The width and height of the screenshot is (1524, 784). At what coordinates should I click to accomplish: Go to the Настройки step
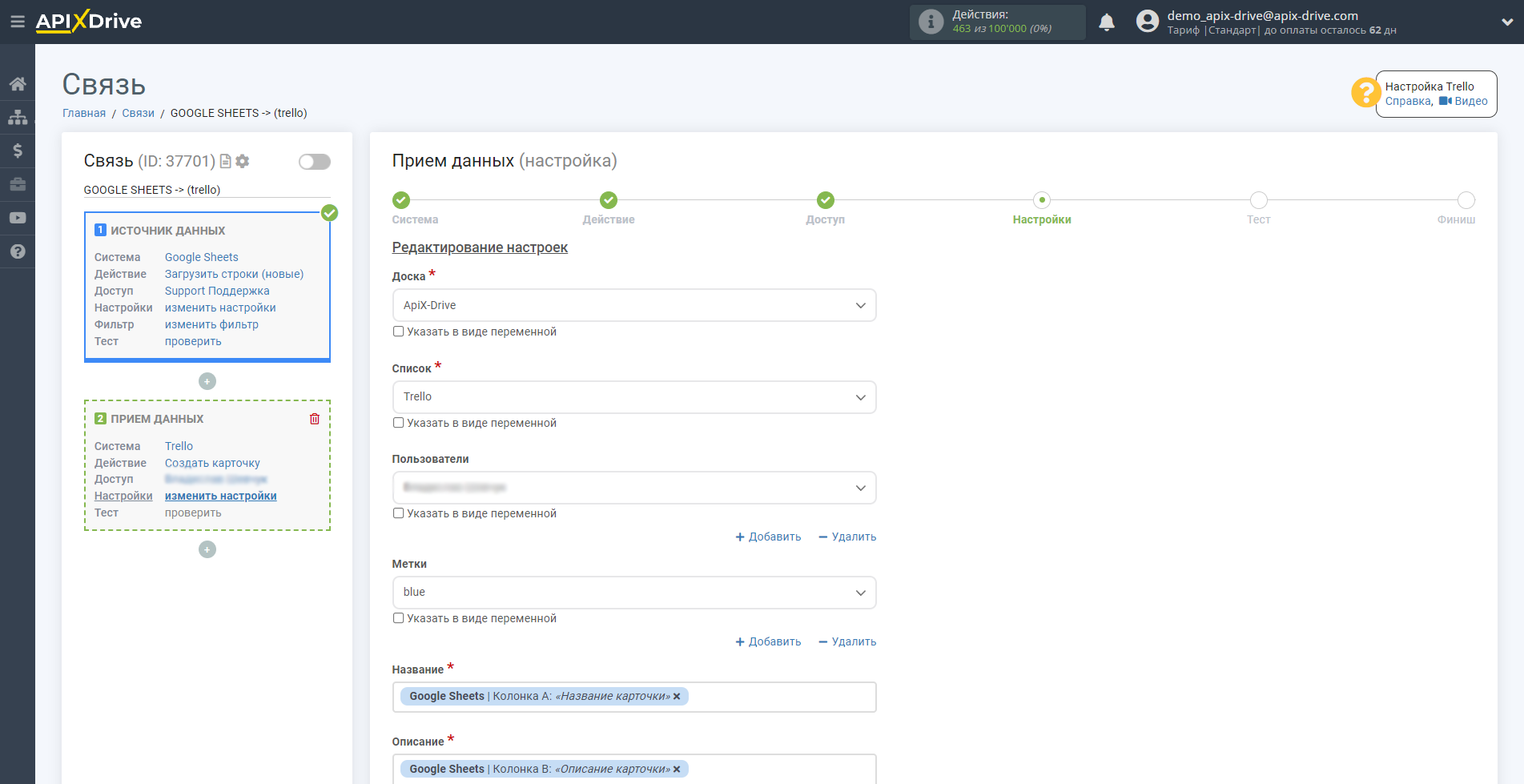click(1042, 200)
